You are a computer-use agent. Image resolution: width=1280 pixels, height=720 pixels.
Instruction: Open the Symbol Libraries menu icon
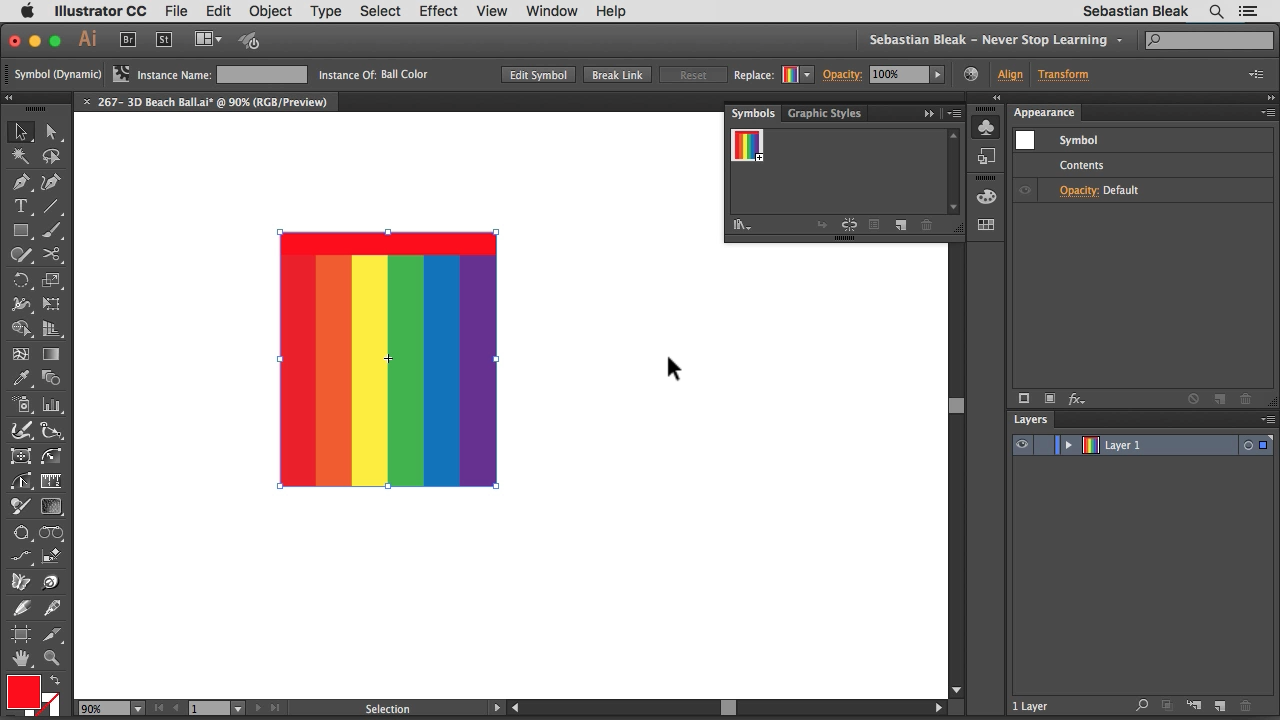point(741,225)
